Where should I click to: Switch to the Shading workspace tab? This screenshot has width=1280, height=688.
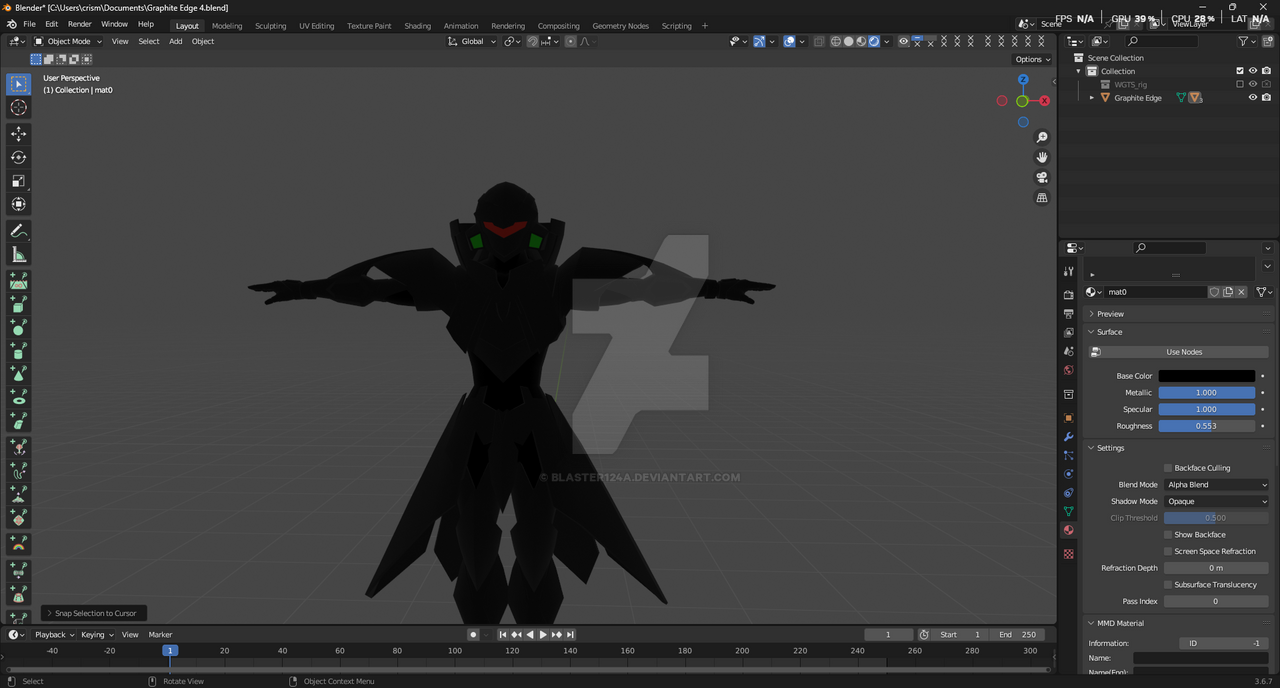click(x=417, y=26)
